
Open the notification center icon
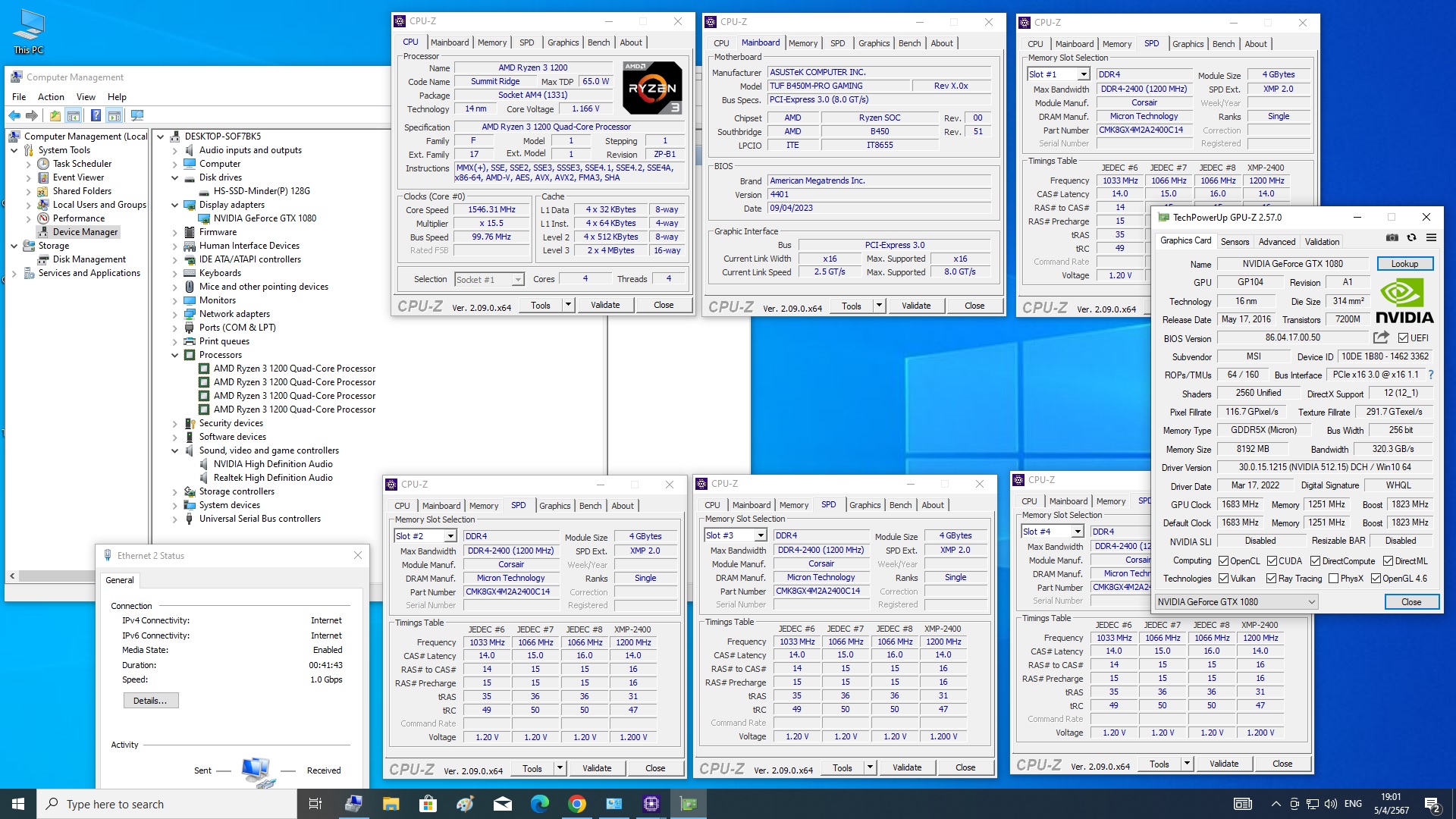1432,804
